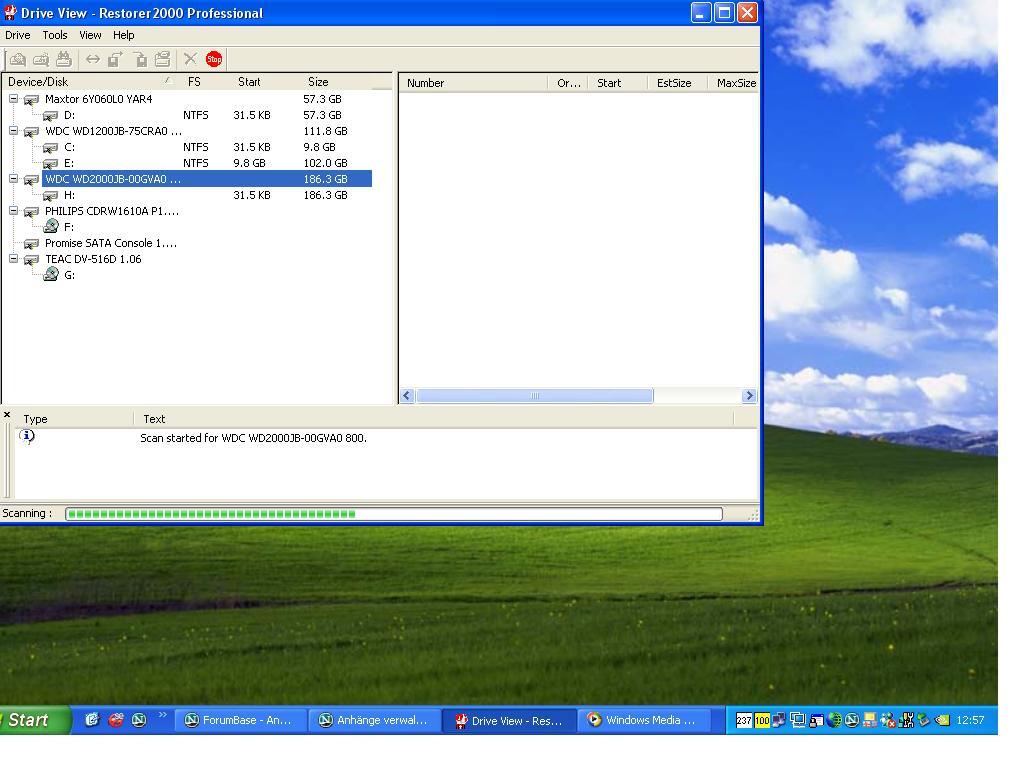Image resolution: width=1024 pixels, height=768 pixels.
Task: Sort by the Device/Disk column header
Action: coord(89,82)
